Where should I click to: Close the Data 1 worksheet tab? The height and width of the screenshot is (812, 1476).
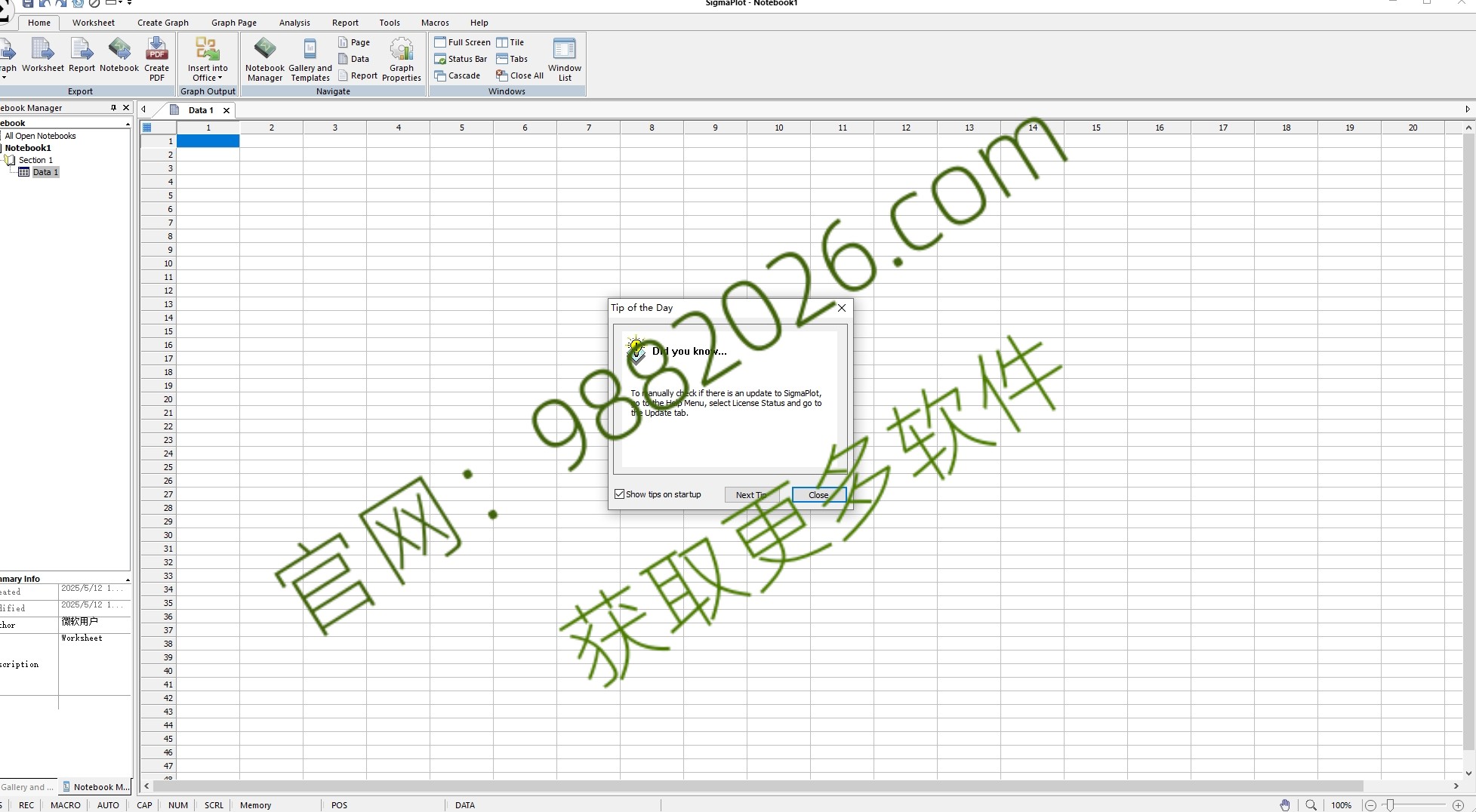tap(226, 110)
